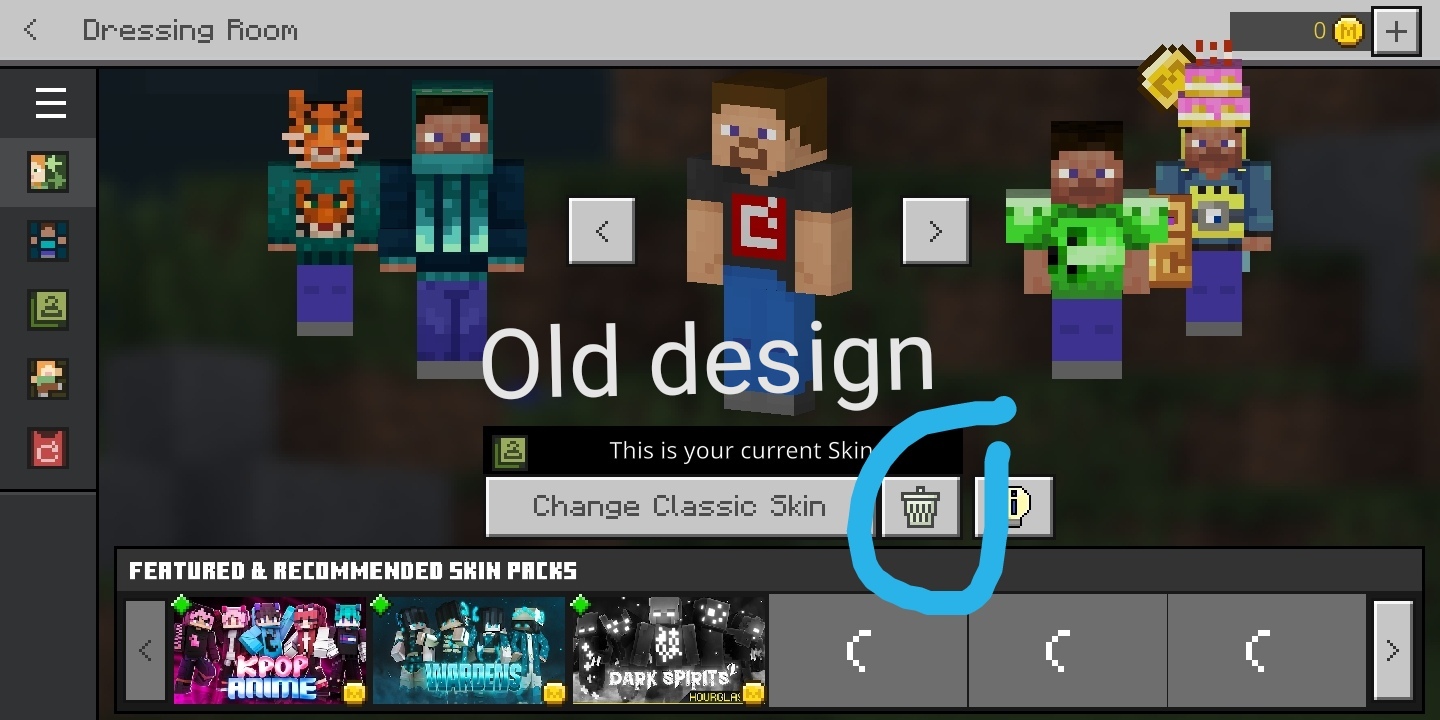Open skin info with the i button
The image size is (1440, 720).
1014,506
